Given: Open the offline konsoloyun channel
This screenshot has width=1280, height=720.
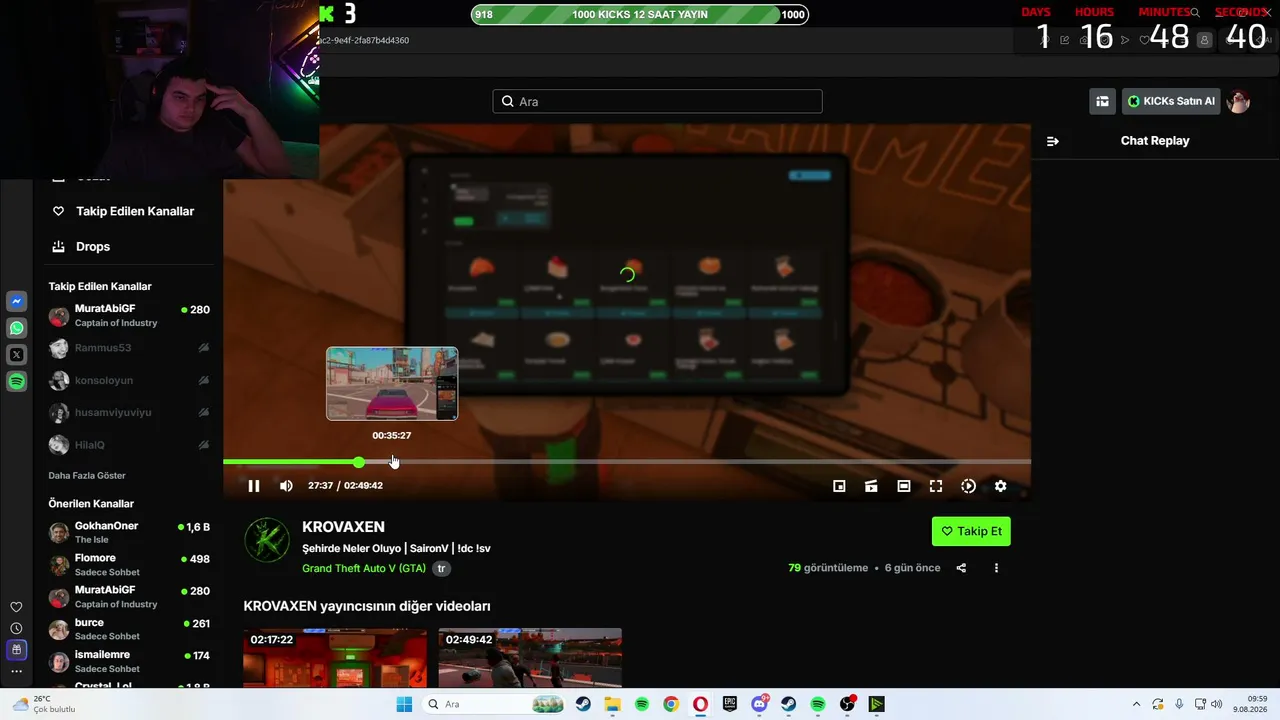Looking at the screenshot, I should tap(130, 380).
